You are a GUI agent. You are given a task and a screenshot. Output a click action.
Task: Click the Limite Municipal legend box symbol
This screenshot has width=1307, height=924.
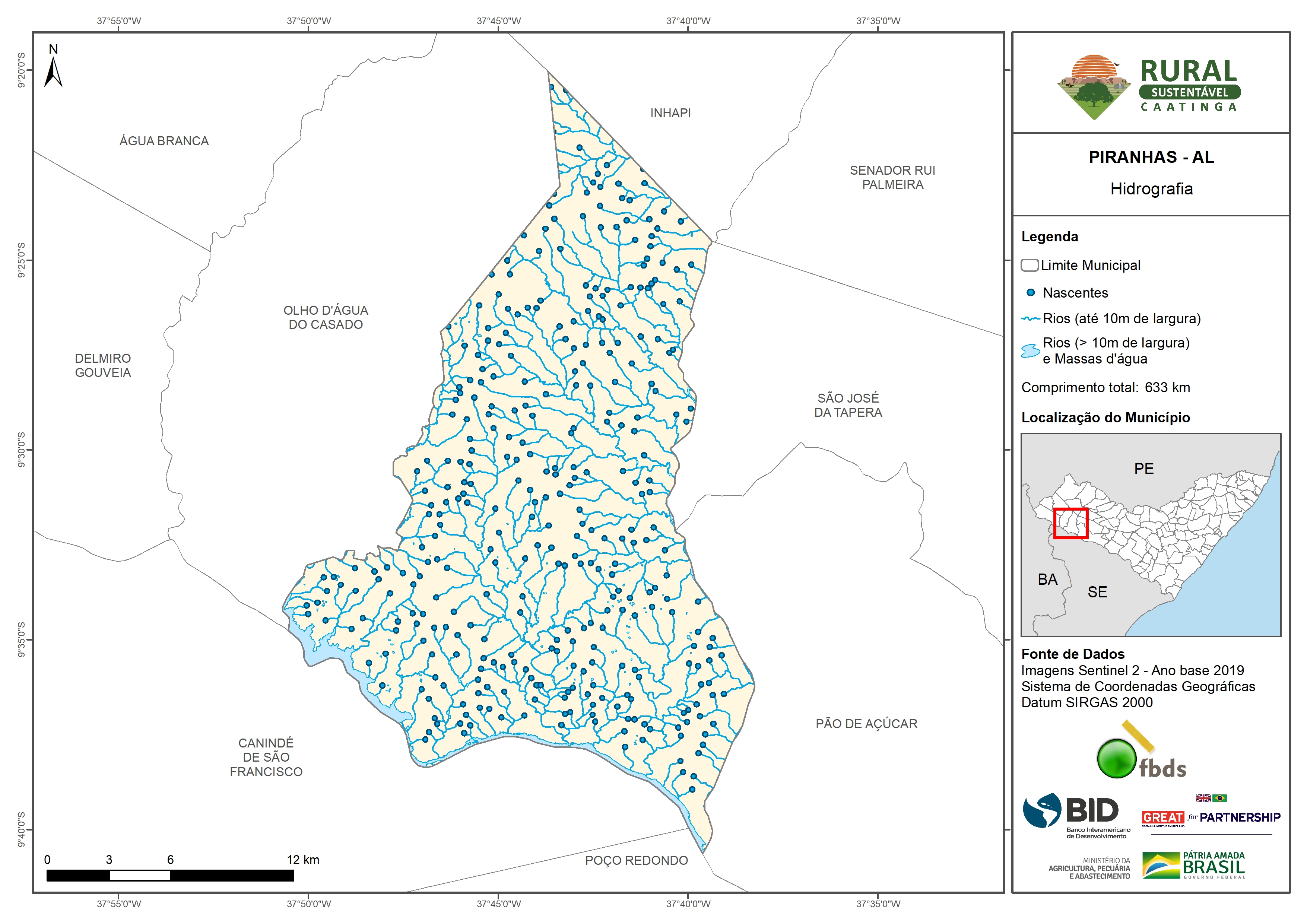coord(1029,265)
